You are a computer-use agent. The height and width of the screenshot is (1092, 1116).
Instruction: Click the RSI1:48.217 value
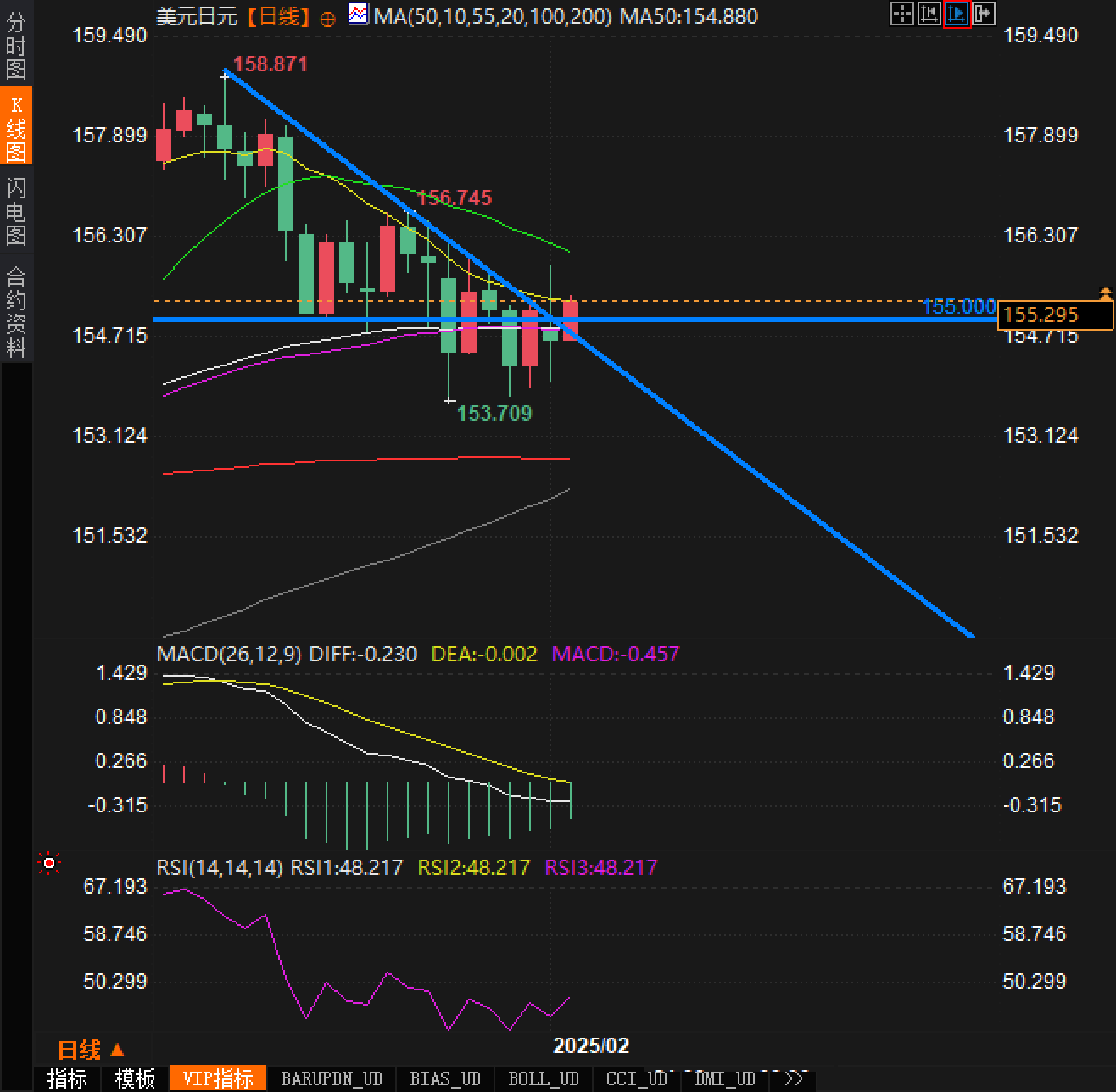click(347, 867)
